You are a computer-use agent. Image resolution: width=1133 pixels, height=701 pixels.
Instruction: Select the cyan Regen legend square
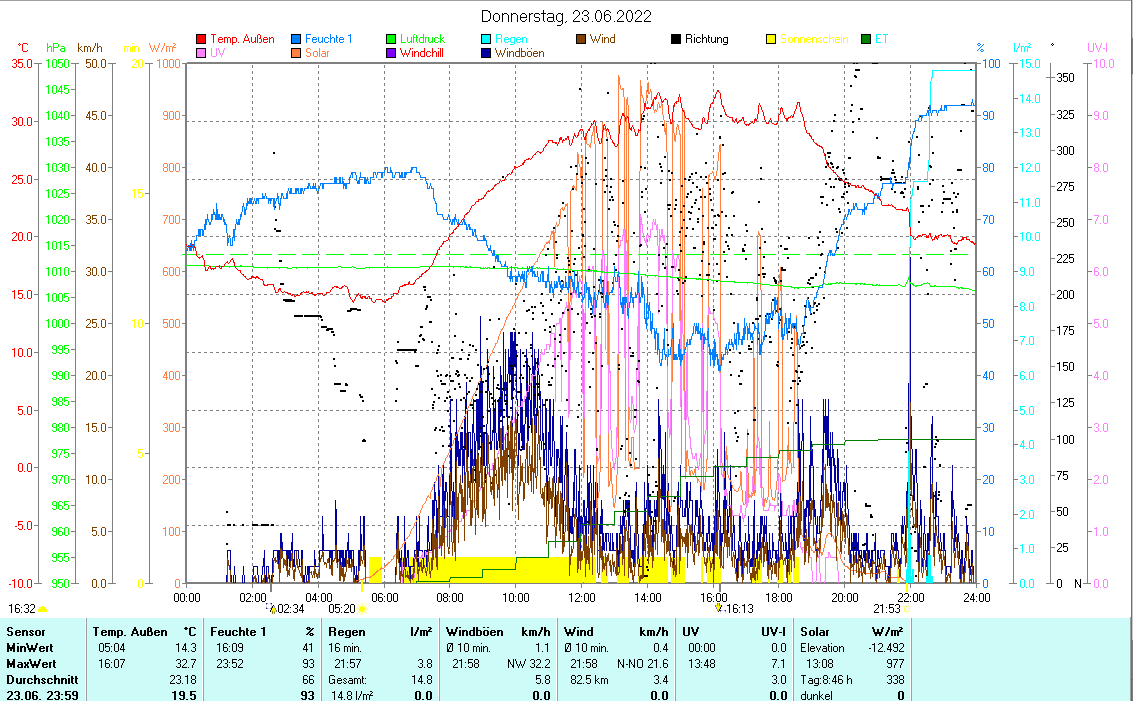(x=487, y=40)
